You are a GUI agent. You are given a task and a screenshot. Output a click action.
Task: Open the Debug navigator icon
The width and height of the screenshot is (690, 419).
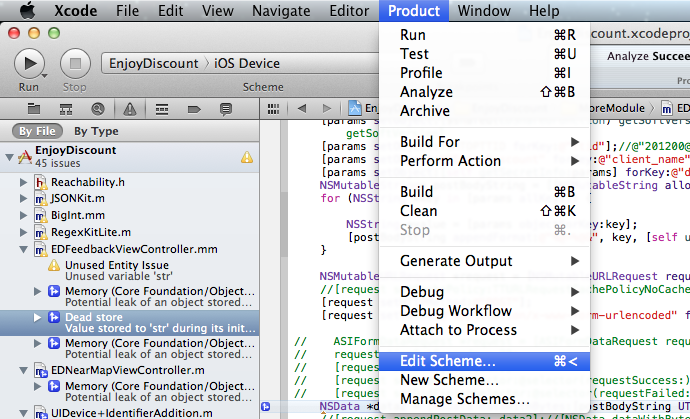[x=162, y=108]
